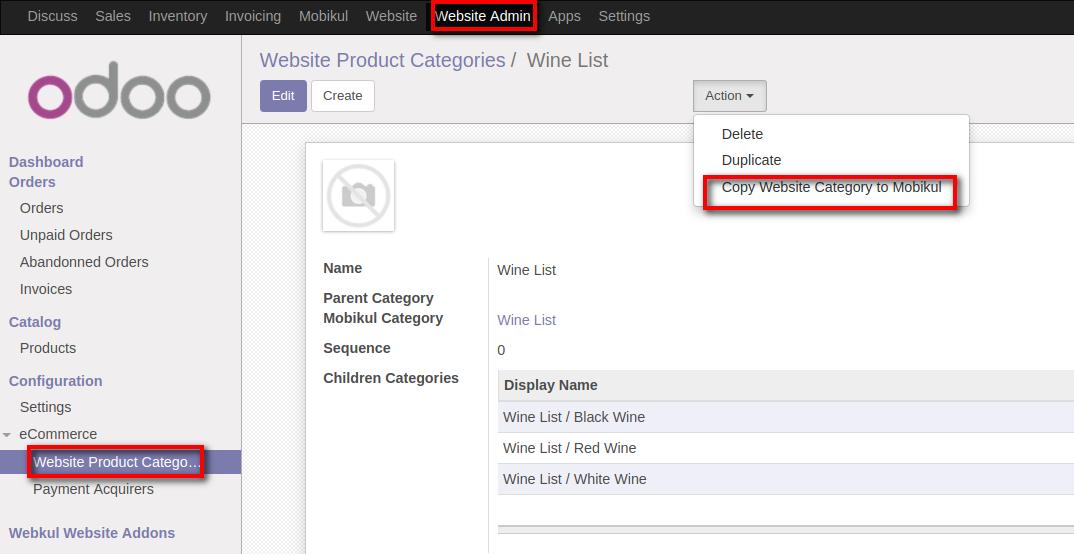Choose Delete from the Action menu

point(742,134)
